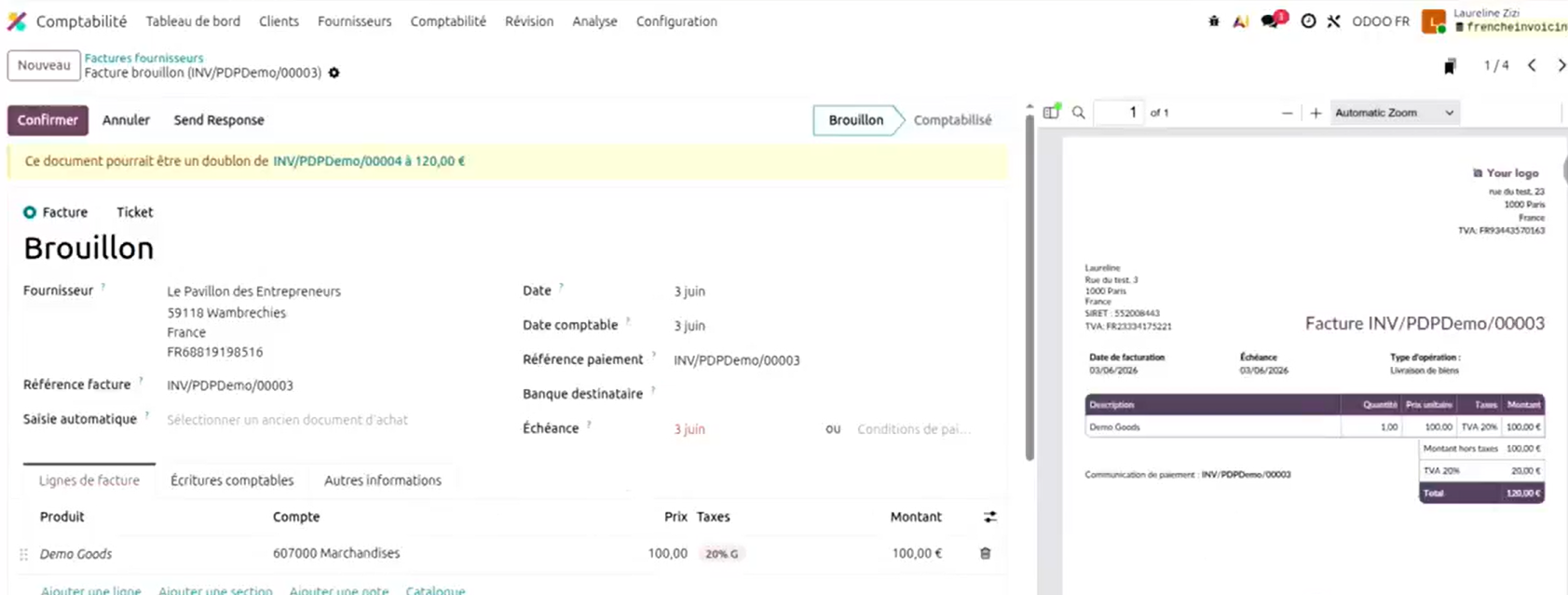Click the Fournisseur field Le Pavillon des Entrepreneurs
The width and height of the screenshot is (1568, 595).
tap(254, 291)
